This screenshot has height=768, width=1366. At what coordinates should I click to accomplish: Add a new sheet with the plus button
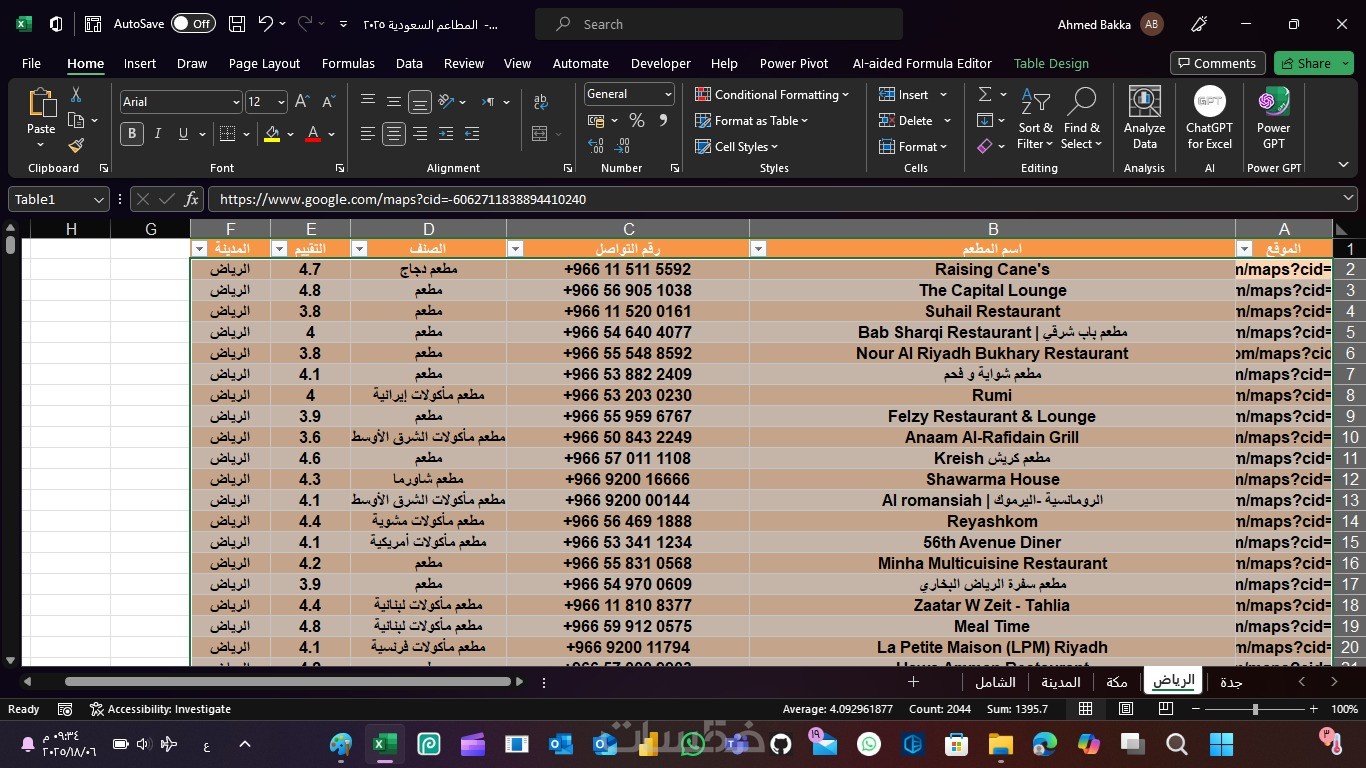[x=913, y=682]
